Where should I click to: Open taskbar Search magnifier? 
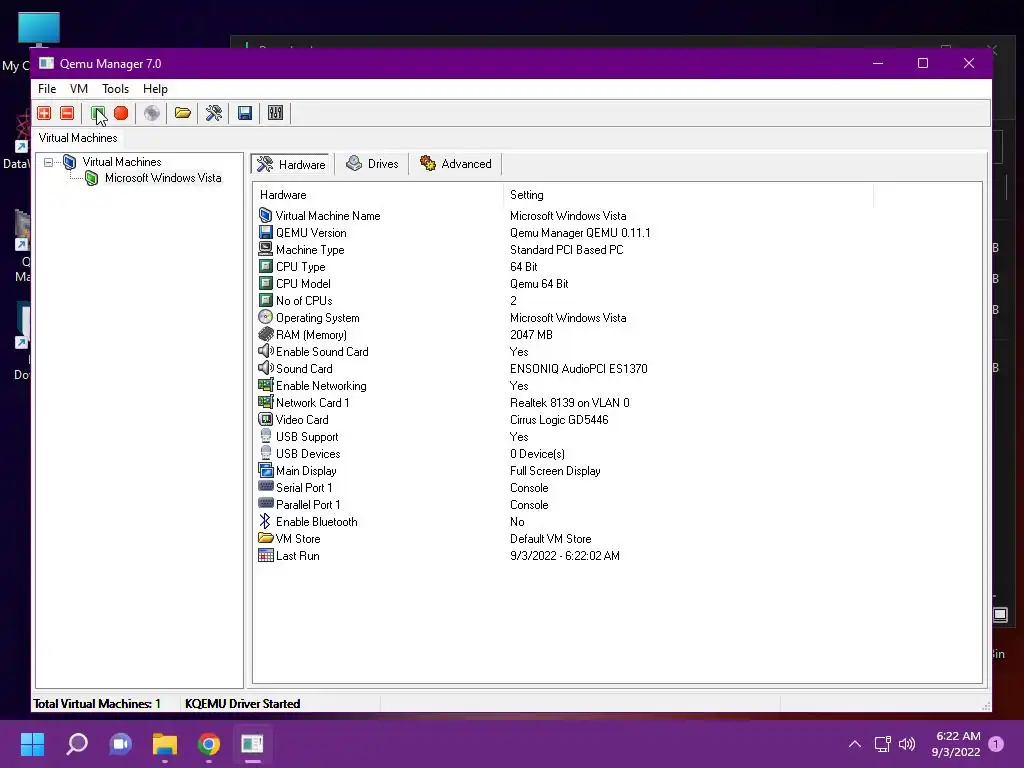[77, 744]
